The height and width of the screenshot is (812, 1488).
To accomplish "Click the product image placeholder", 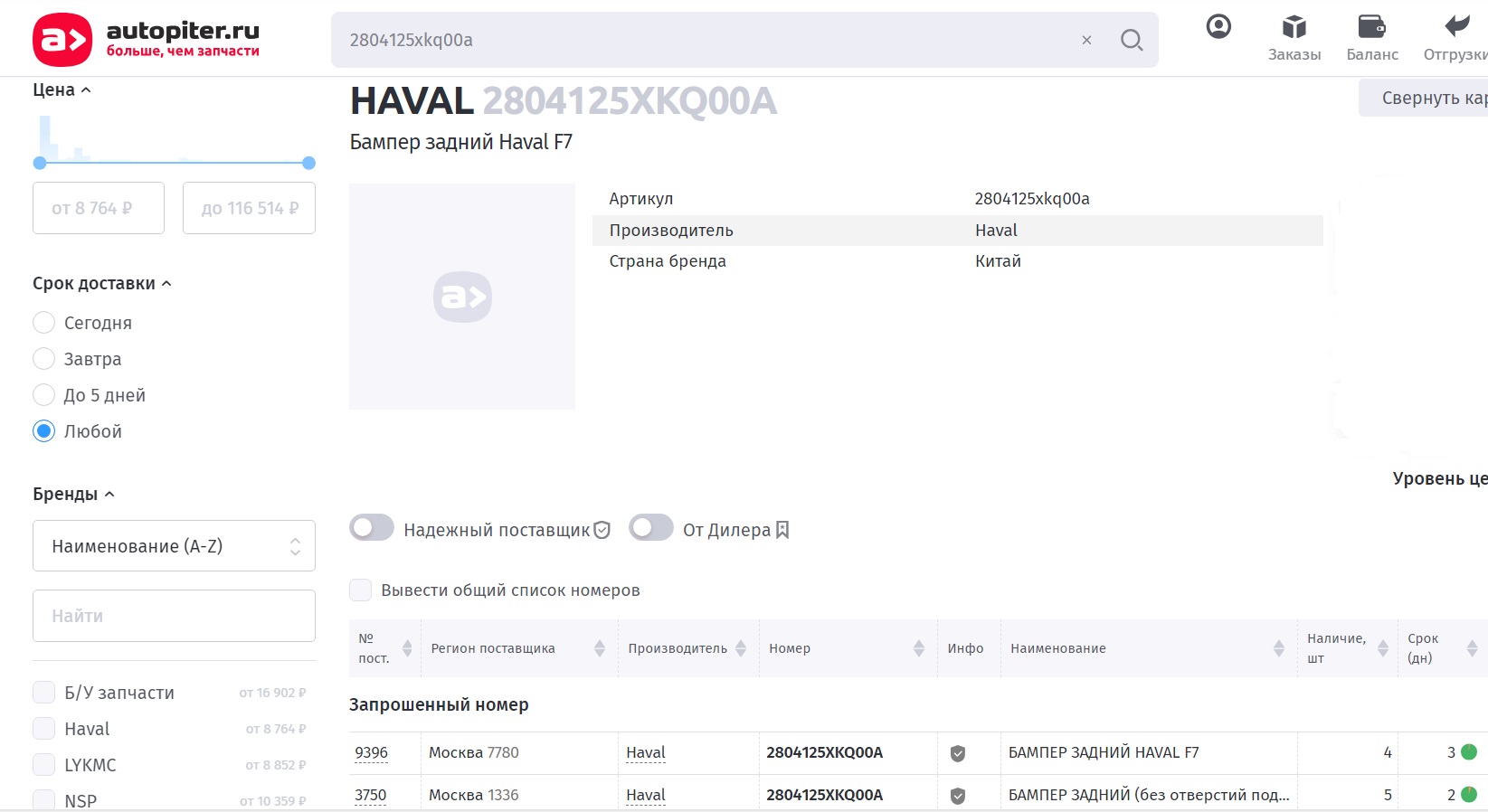I will coord(462,297).
